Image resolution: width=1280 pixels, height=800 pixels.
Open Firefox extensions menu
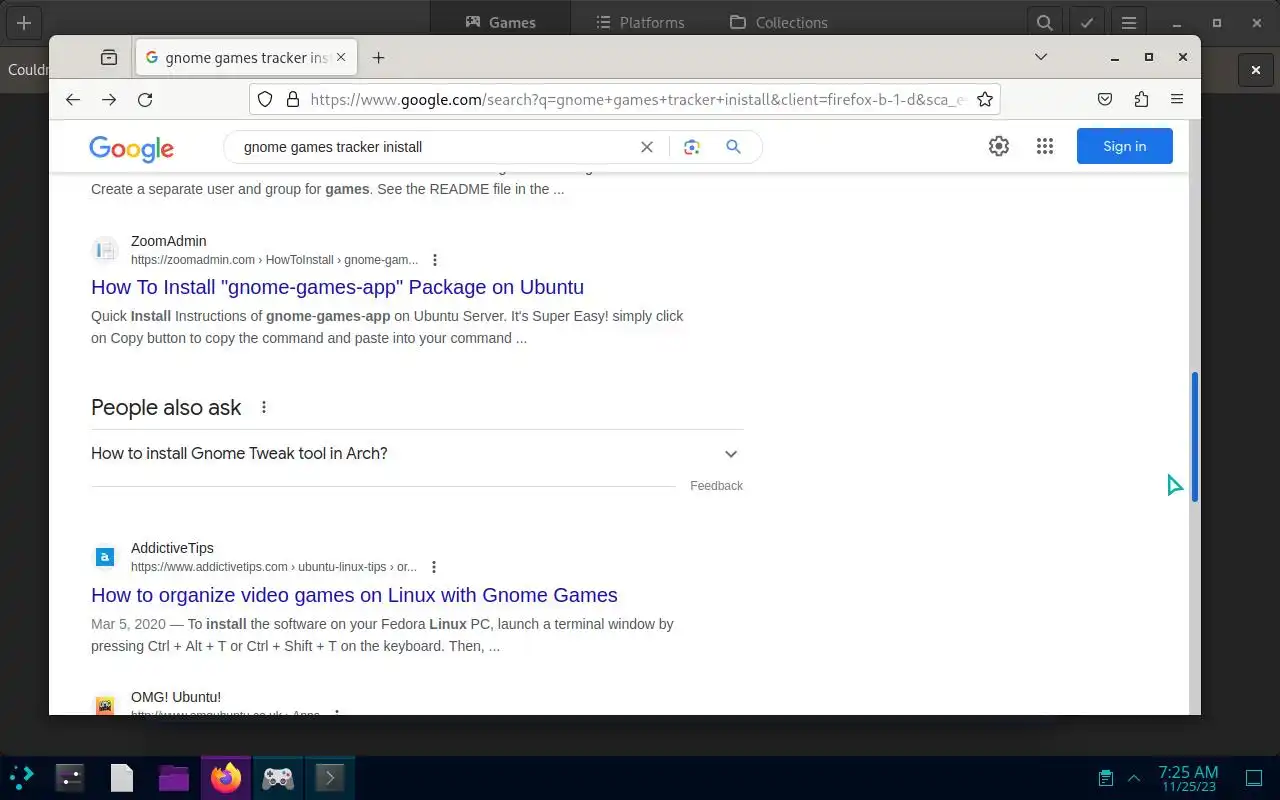click(1141, 99)
